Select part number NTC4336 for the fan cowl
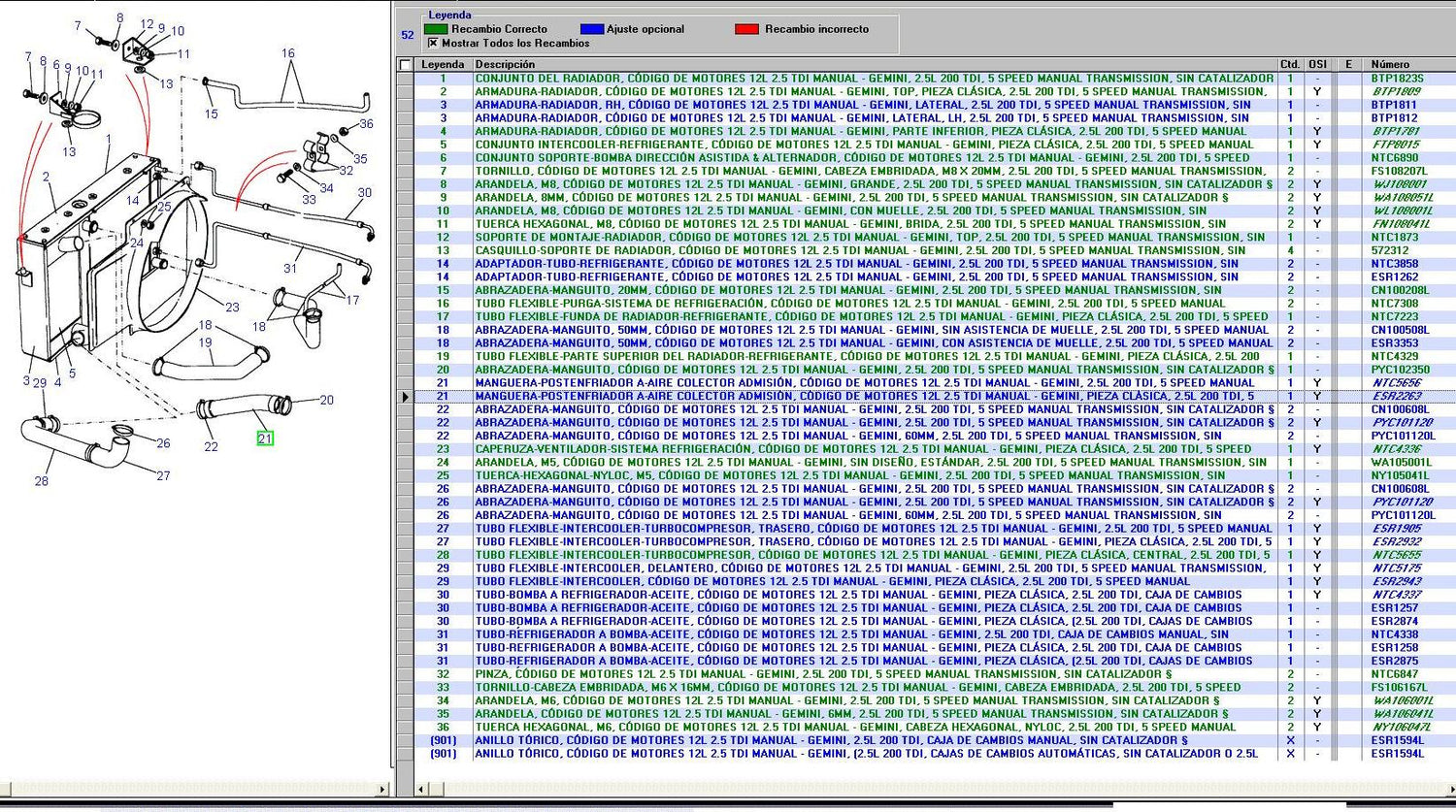Screen dimensions: 1456x812 click(1397, 449)
